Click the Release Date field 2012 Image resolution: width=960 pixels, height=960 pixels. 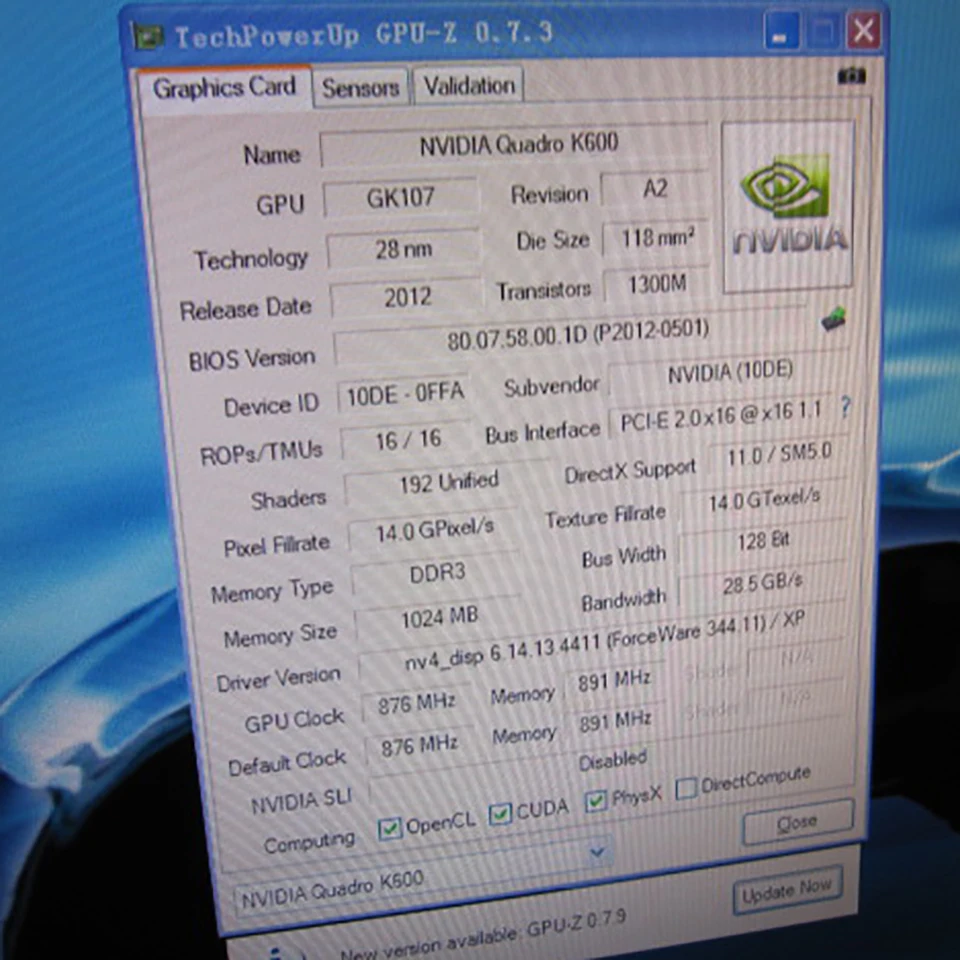tap(407, 298)
